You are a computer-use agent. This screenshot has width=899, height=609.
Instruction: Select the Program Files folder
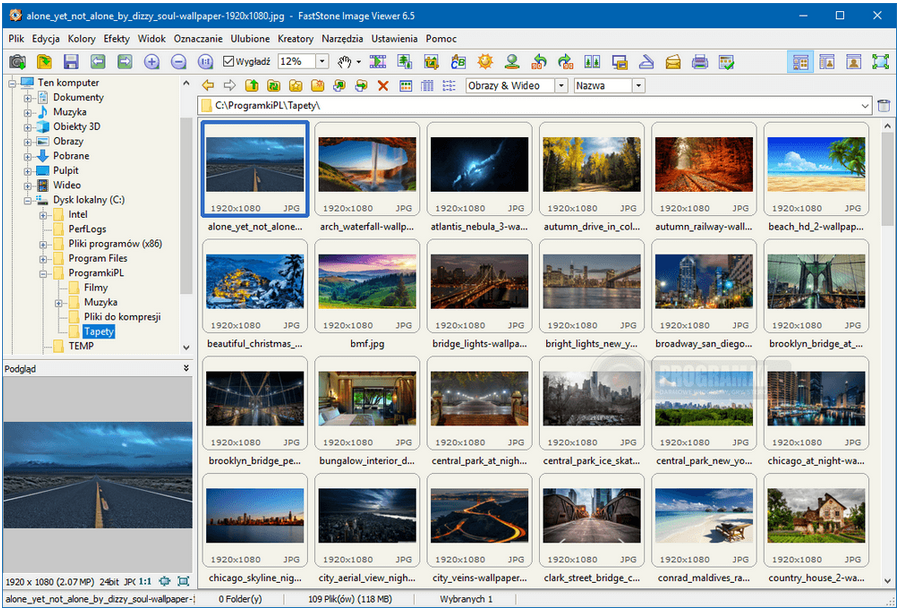point(98,259)
